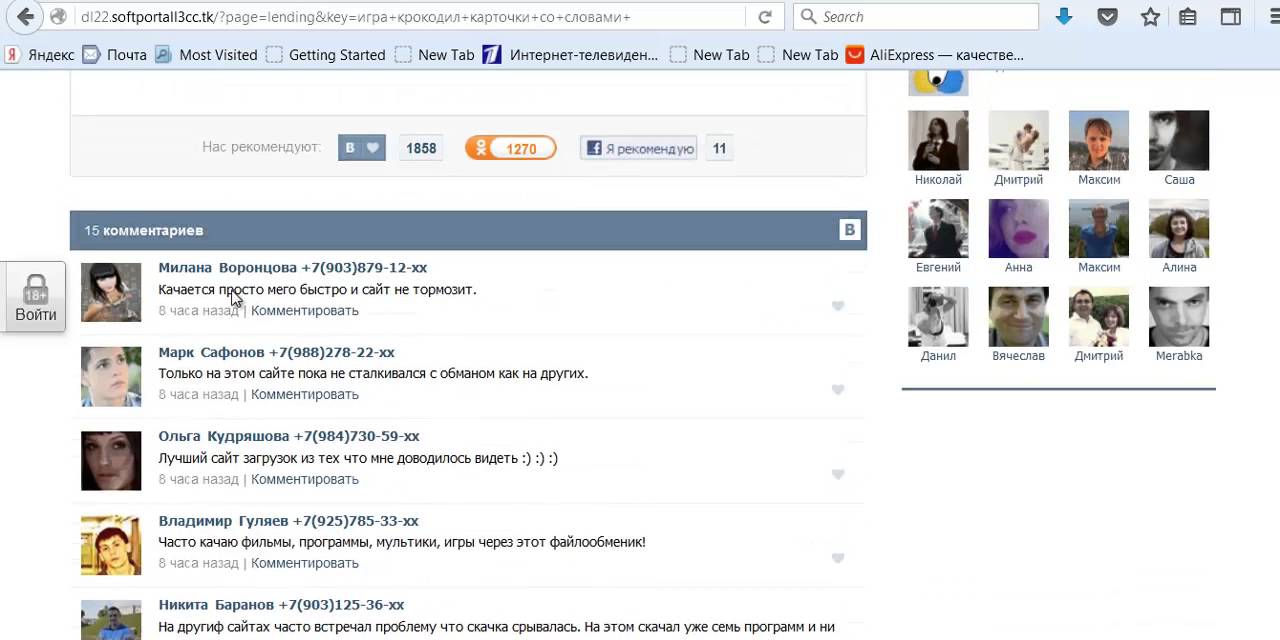Click the Odnoklassniki 1270 share button
Screen dimensions: 1280x640
[x=510, y=148]
